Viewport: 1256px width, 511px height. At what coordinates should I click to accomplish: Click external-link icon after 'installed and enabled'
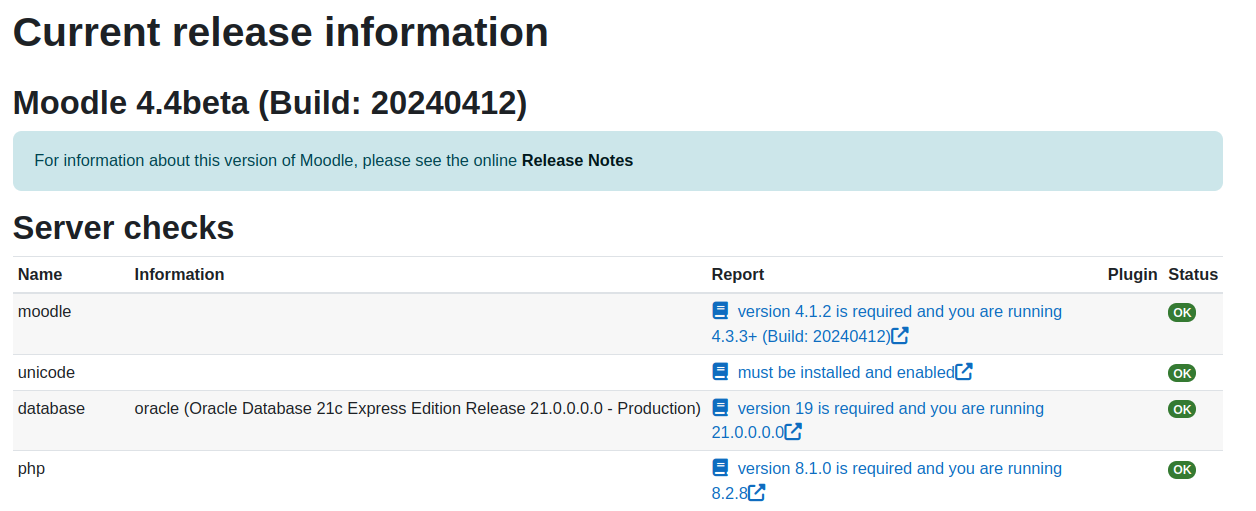(x=964, y=372)
